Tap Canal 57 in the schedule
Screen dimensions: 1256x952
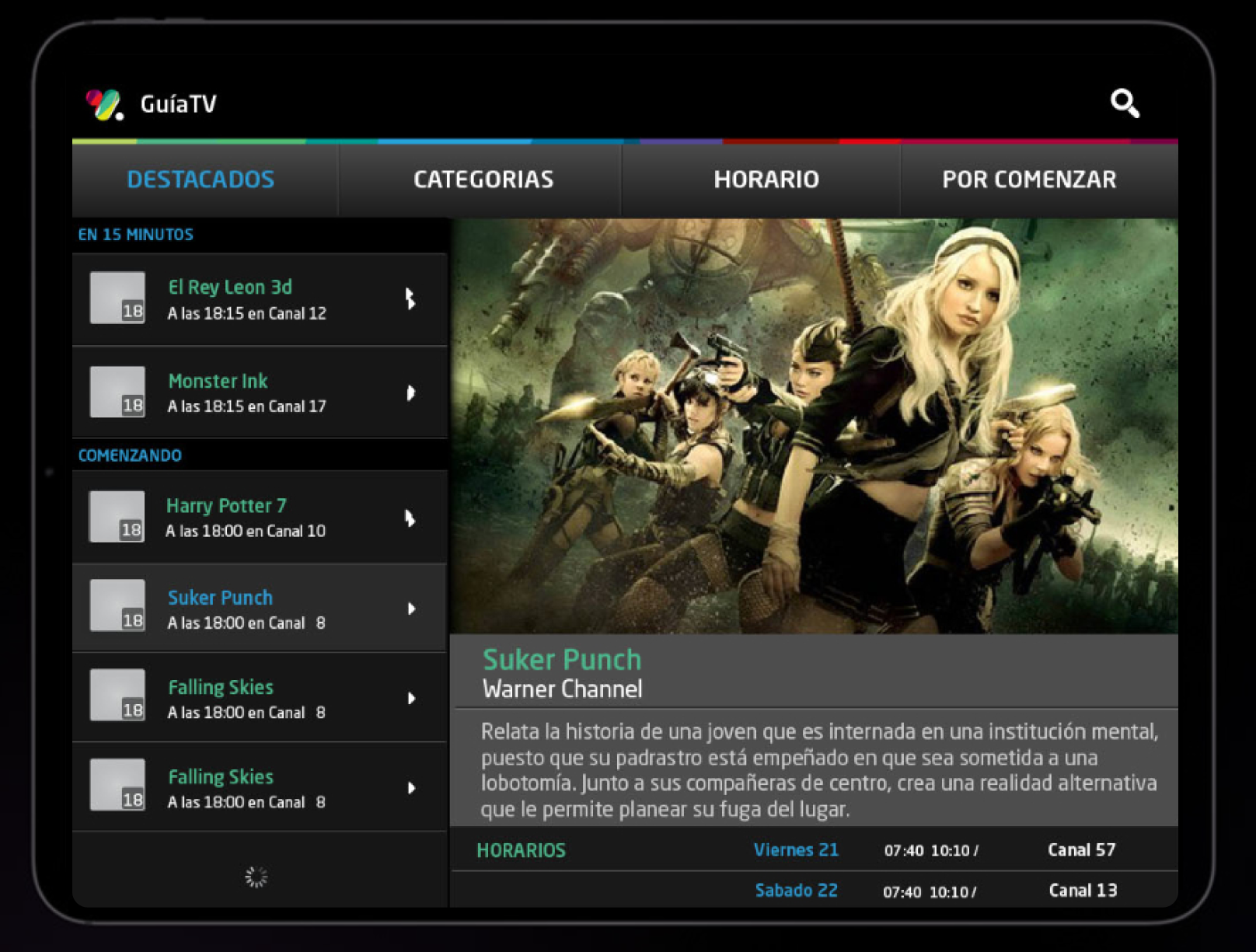click(x=1081, y=850)
